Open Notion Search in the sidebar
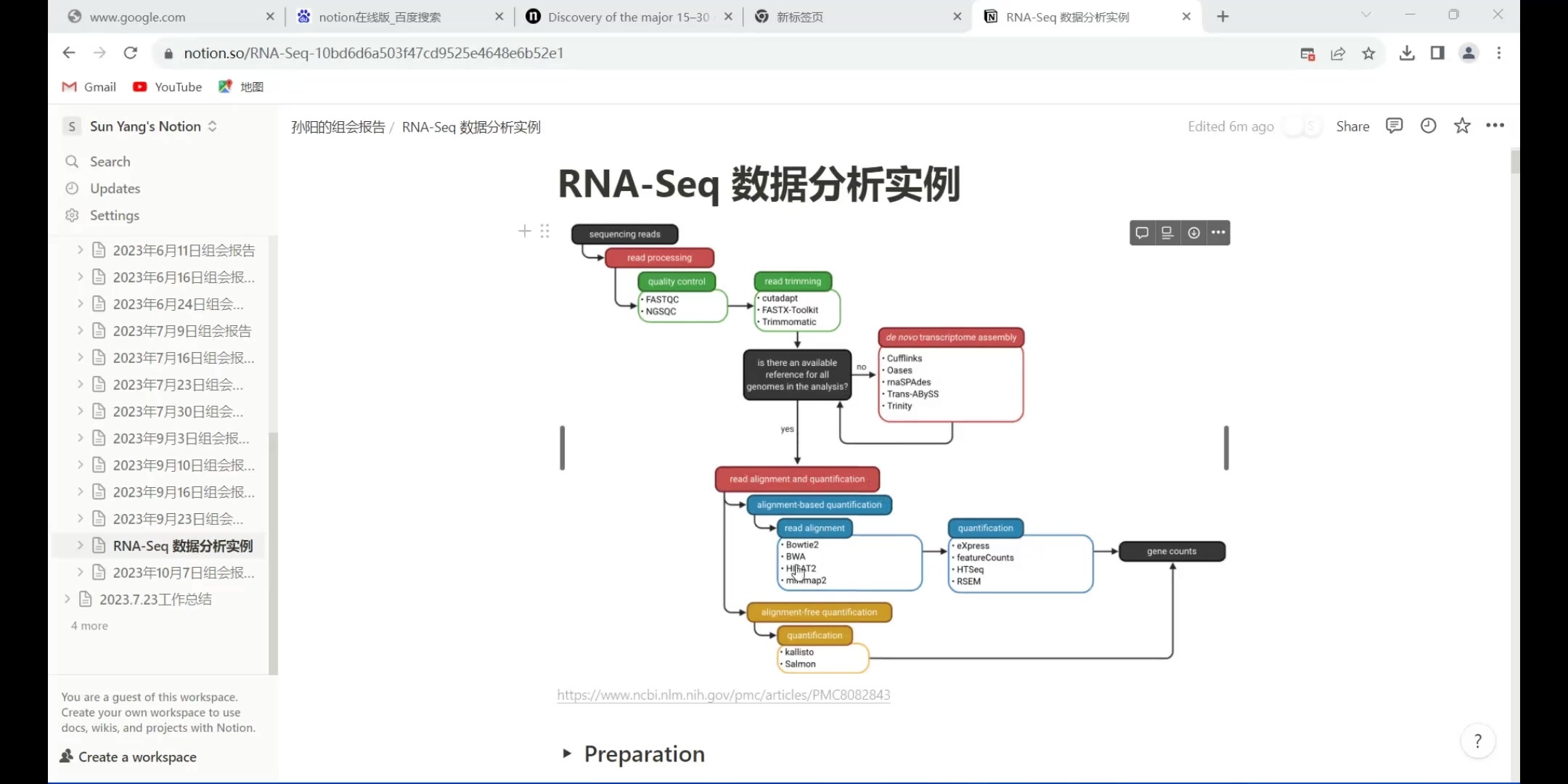 (110, 161)
